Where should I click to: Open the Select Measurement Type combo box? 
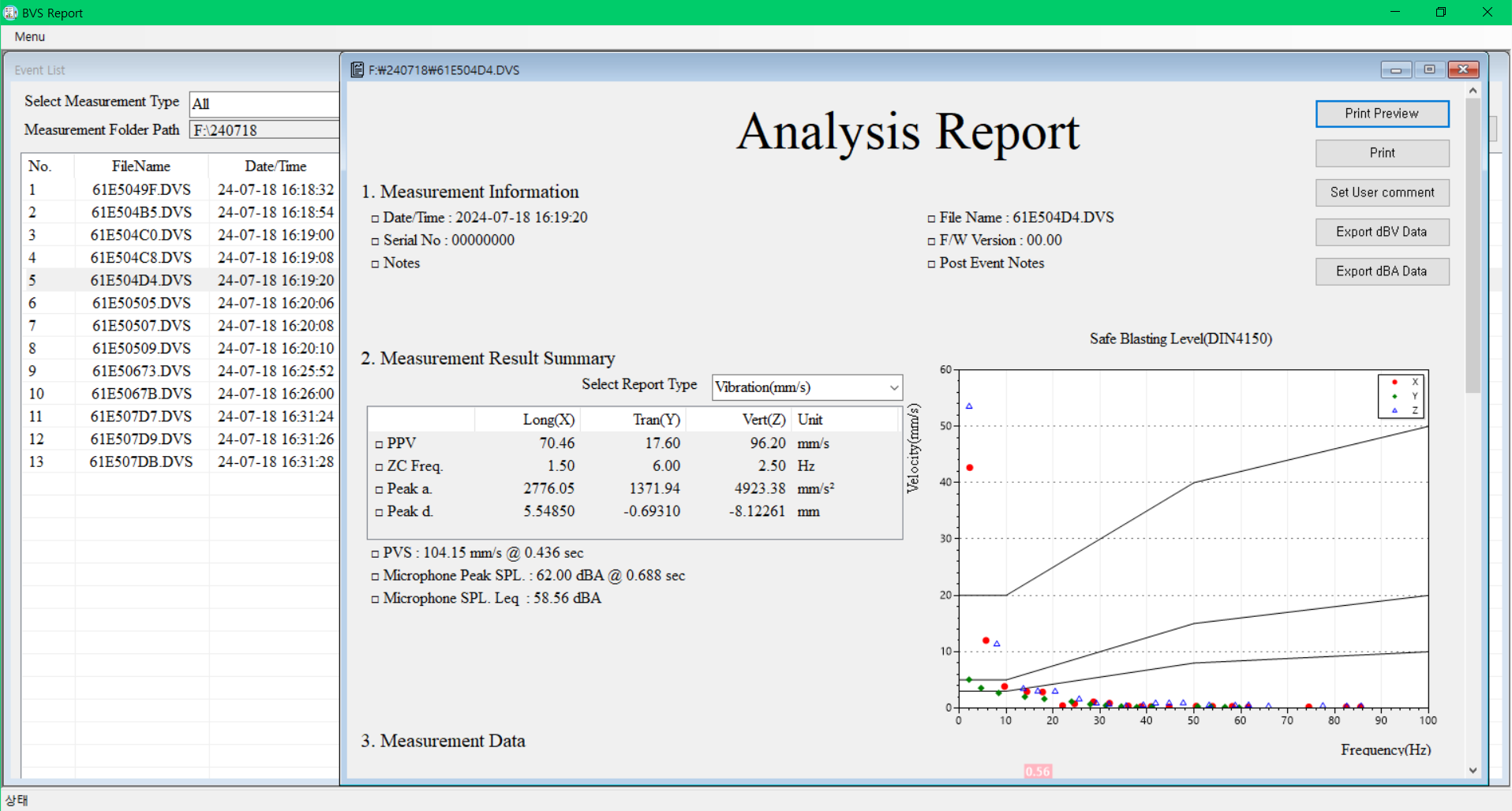264,104
